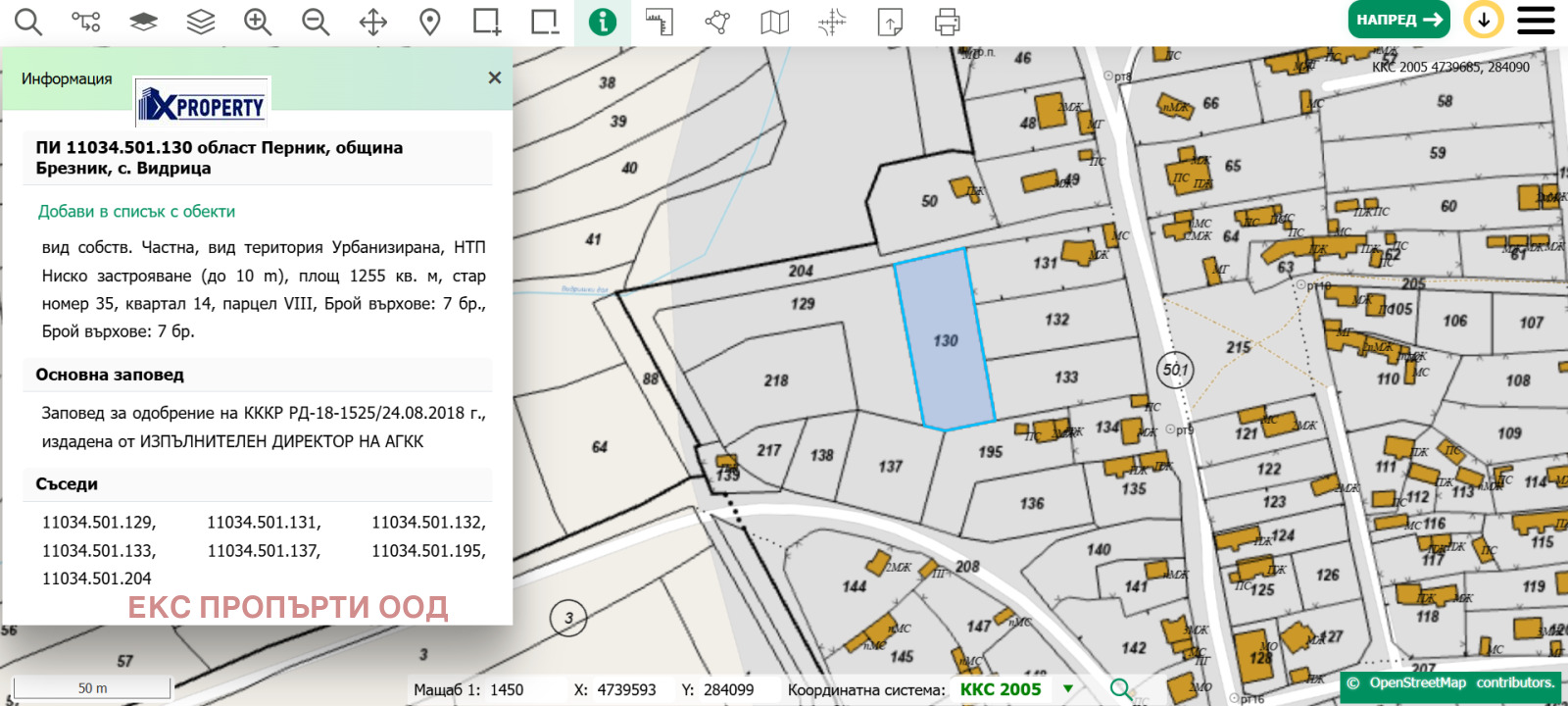Screen dimensions: 1568x706
Task: Open the hamburger menu
Action: tap(1537, 20)
